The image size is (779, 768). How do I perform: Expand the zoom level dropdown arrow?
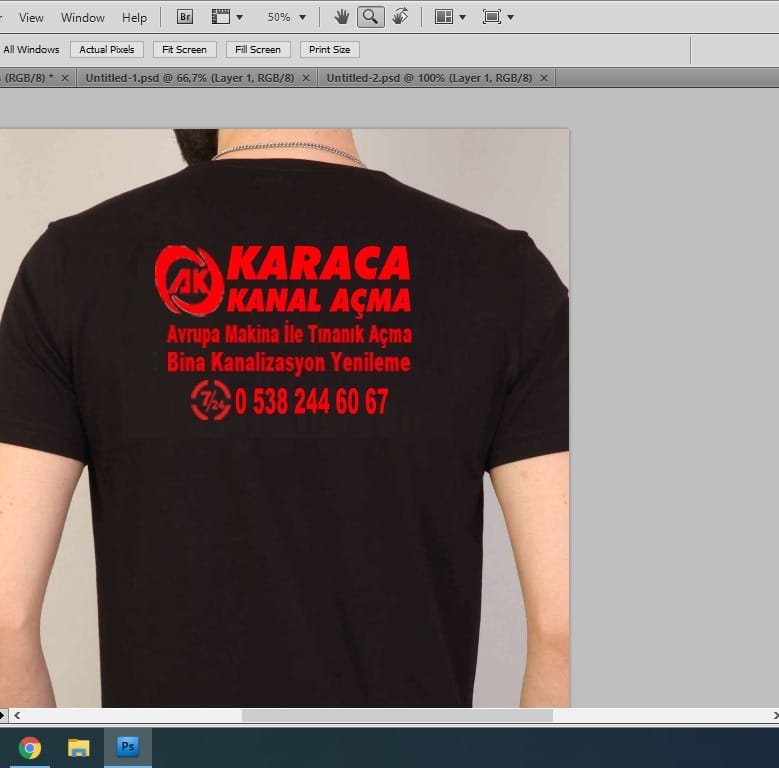coord(302,17)
